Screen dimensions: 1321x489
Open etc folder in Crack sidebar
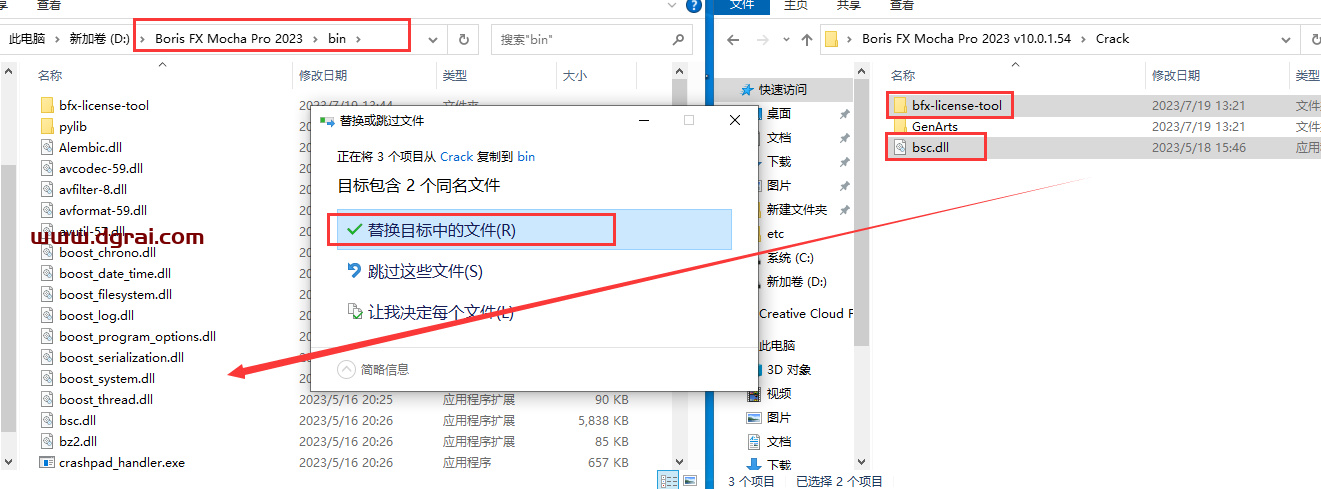click(775, 233)
